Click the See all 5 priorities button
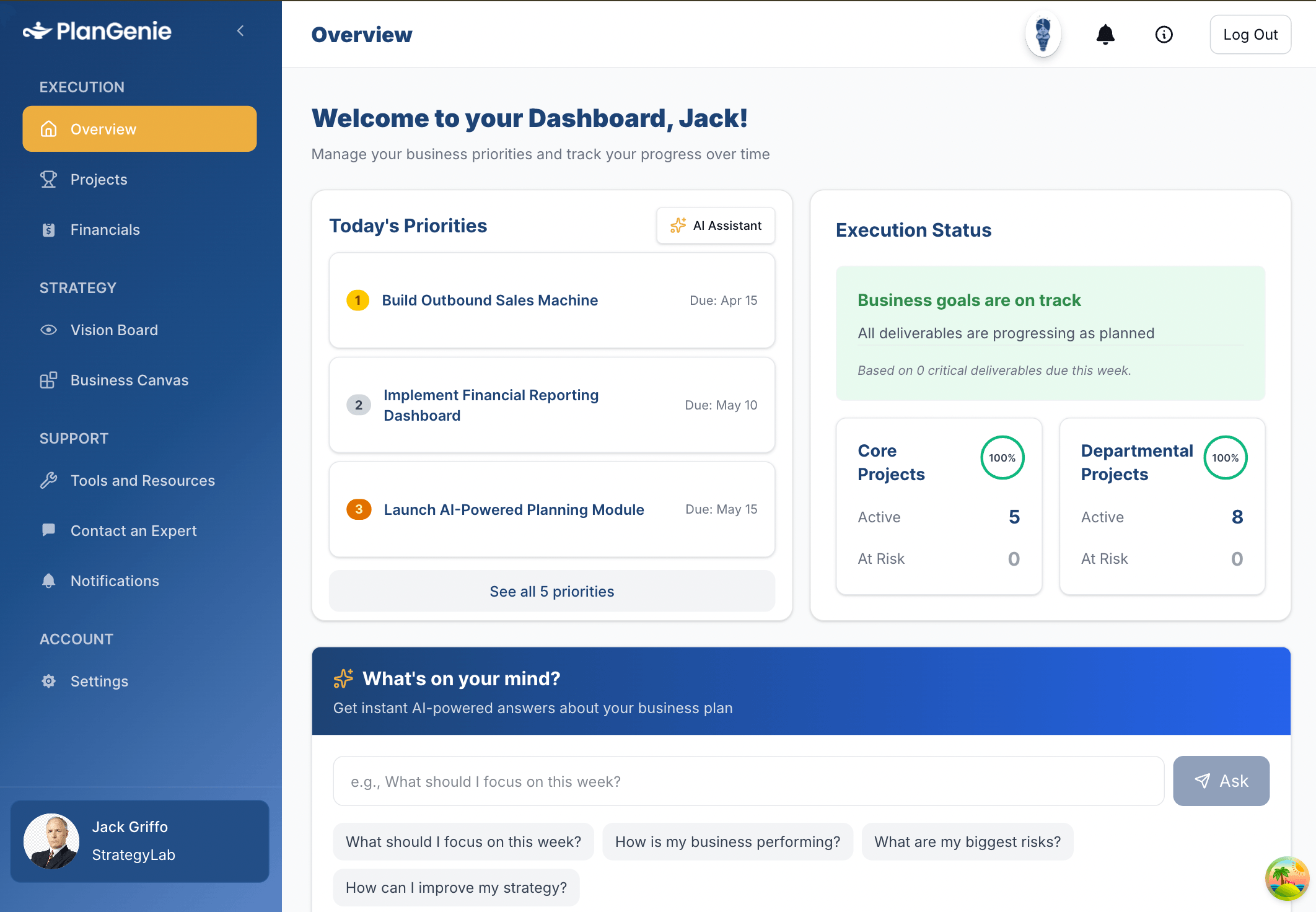1316x912 pixels. point(551,591)
